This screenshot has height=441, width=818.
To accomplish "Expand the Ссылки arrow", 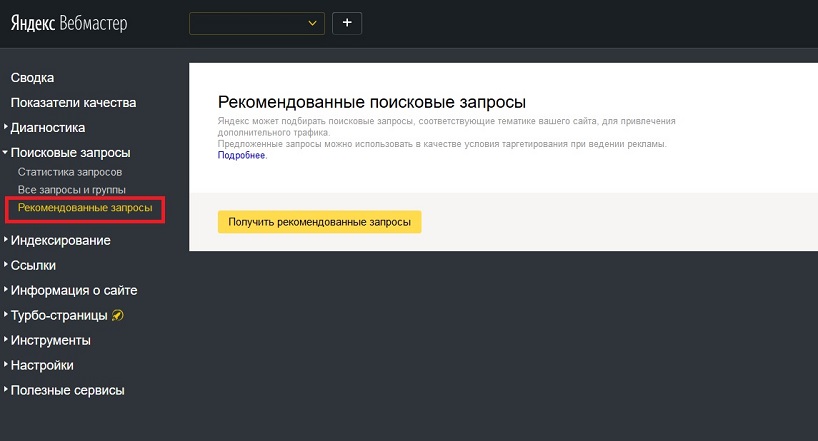I will [x=6, y=265].
